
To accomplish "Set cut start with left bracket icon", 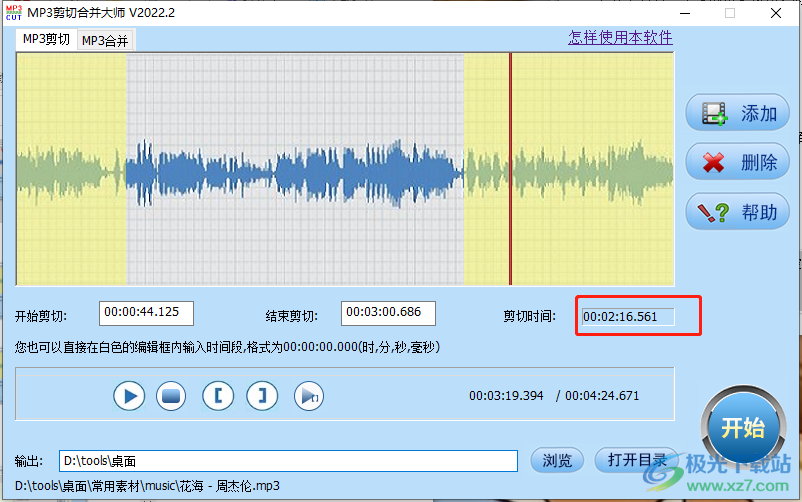I will tap(217, 396).
